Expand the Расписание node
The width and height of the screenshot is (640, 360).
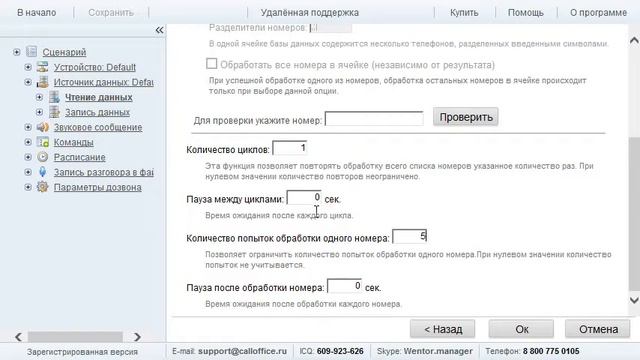(28, 157)
